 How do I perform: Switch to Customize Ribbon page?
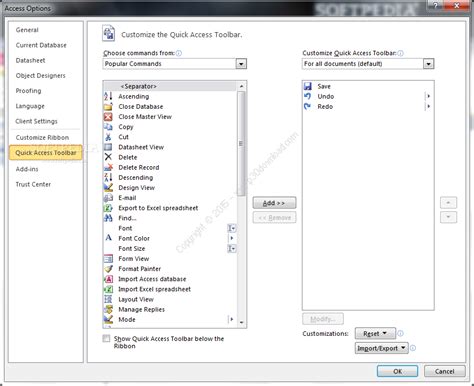(42, 137)
